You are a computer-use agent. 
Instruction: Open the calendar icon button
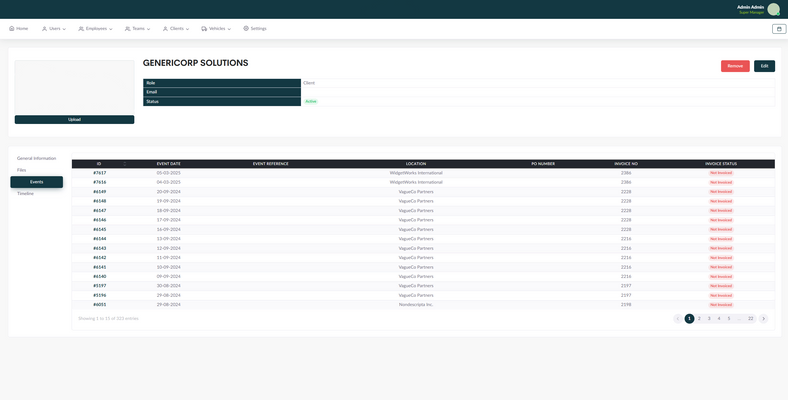coord(779,29)
